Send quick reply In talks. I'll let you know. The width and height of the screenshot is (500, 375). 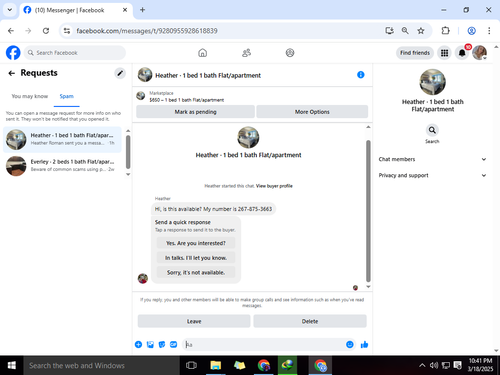(x=196, y=258)
